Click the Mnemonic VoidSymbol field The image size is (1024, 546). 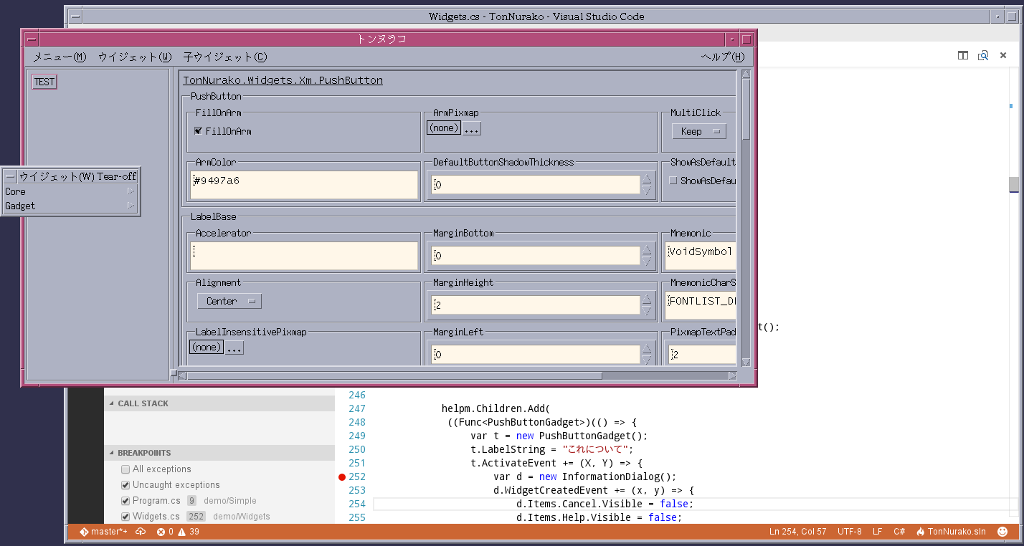[x=701, y=255]
